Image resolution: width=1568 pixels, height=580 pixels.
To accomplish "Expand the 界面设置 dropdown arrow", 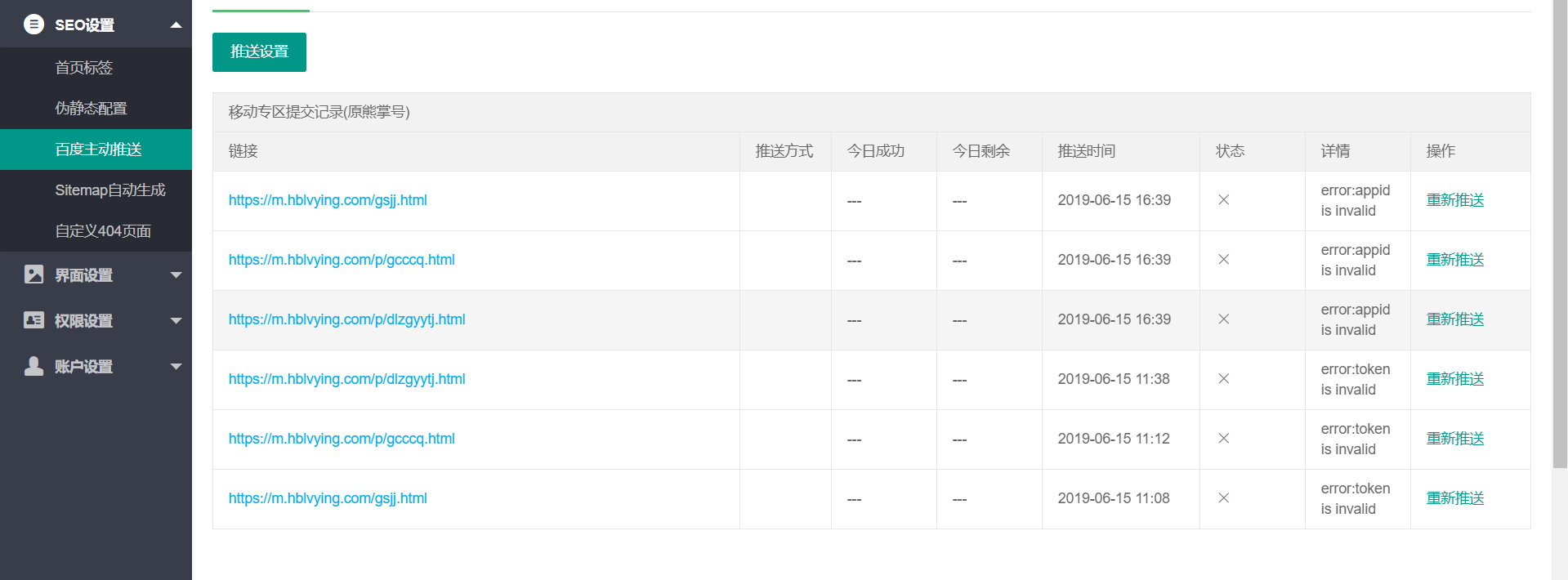I will tap(176, 275).
